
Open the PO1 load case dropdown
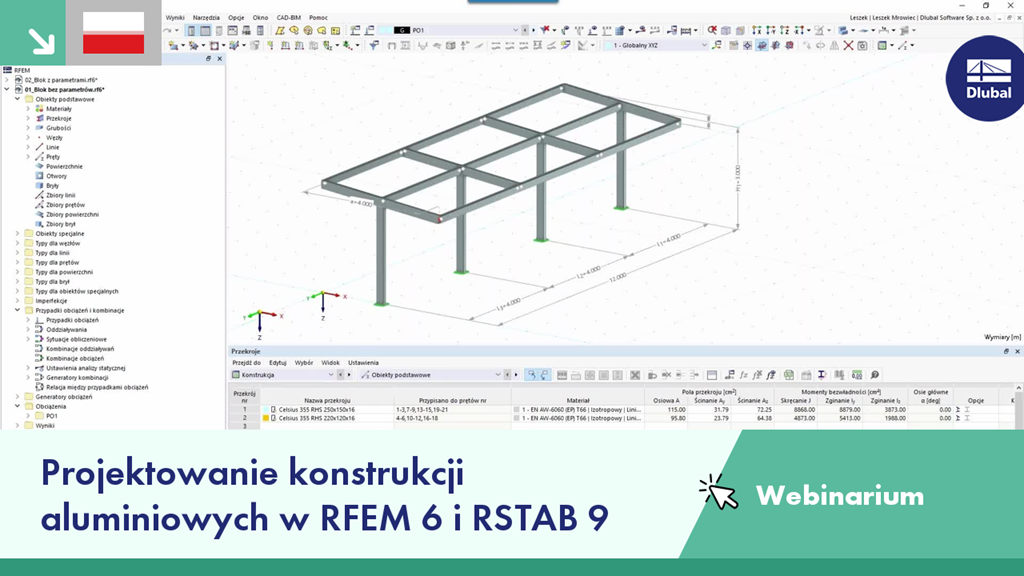coord(515,30)
